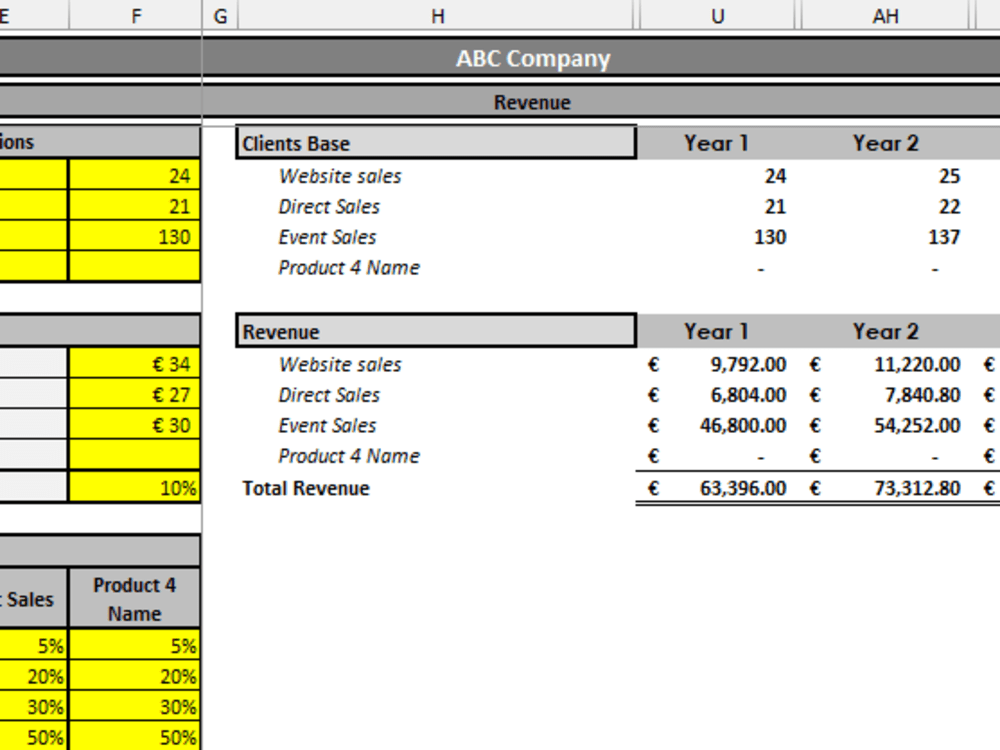Screen dimensions: 1000x750
Task: Select Event Sales label under Clients Base
Action: pos(327,237)
